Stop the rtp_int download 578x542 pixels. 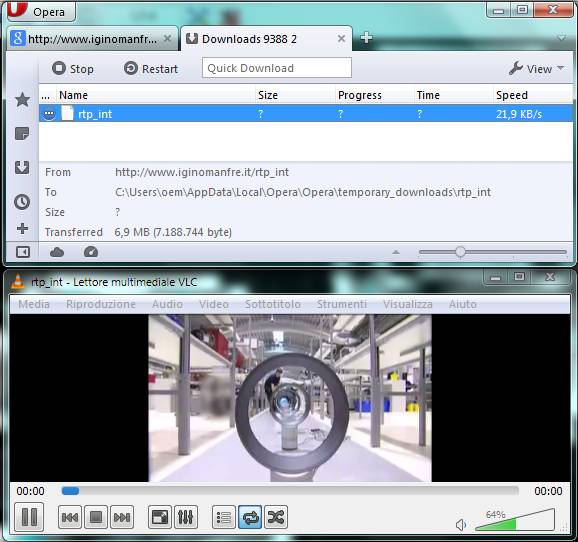[73, 69]
